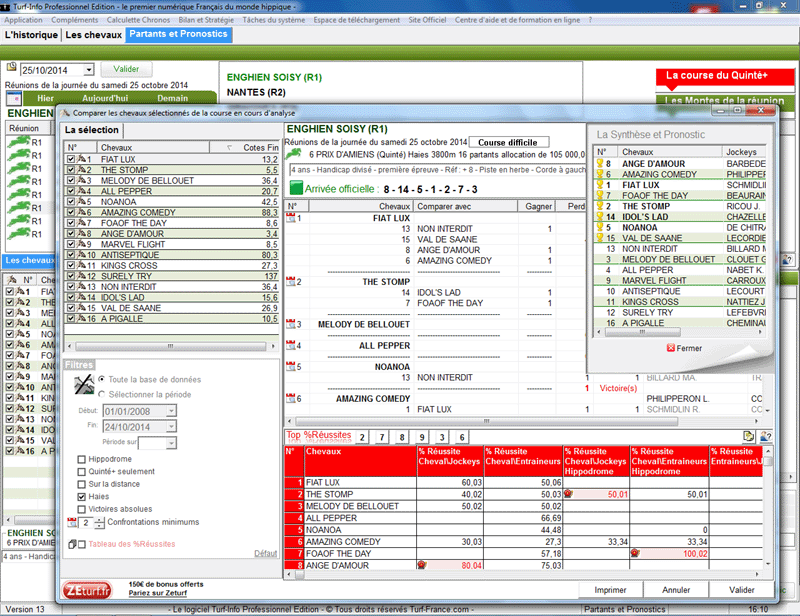The width and height of the screenshot is (800, 616).
Task: Click calendar icon on AMAZING COMEDY comparison row
Action: point(291,399)
